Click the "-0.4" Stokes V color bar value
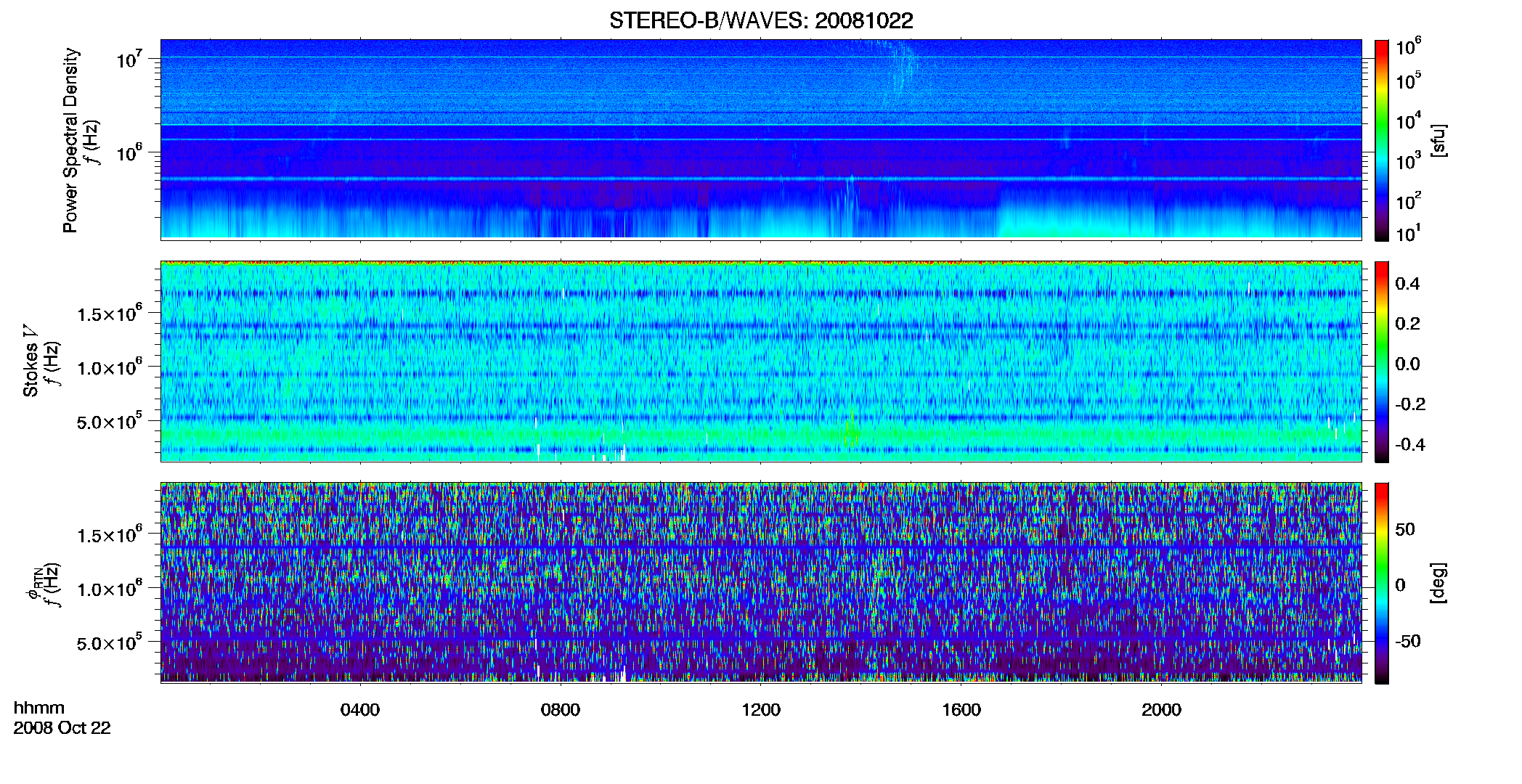This screenshot has width=1522, height=784. [1410, 445]
